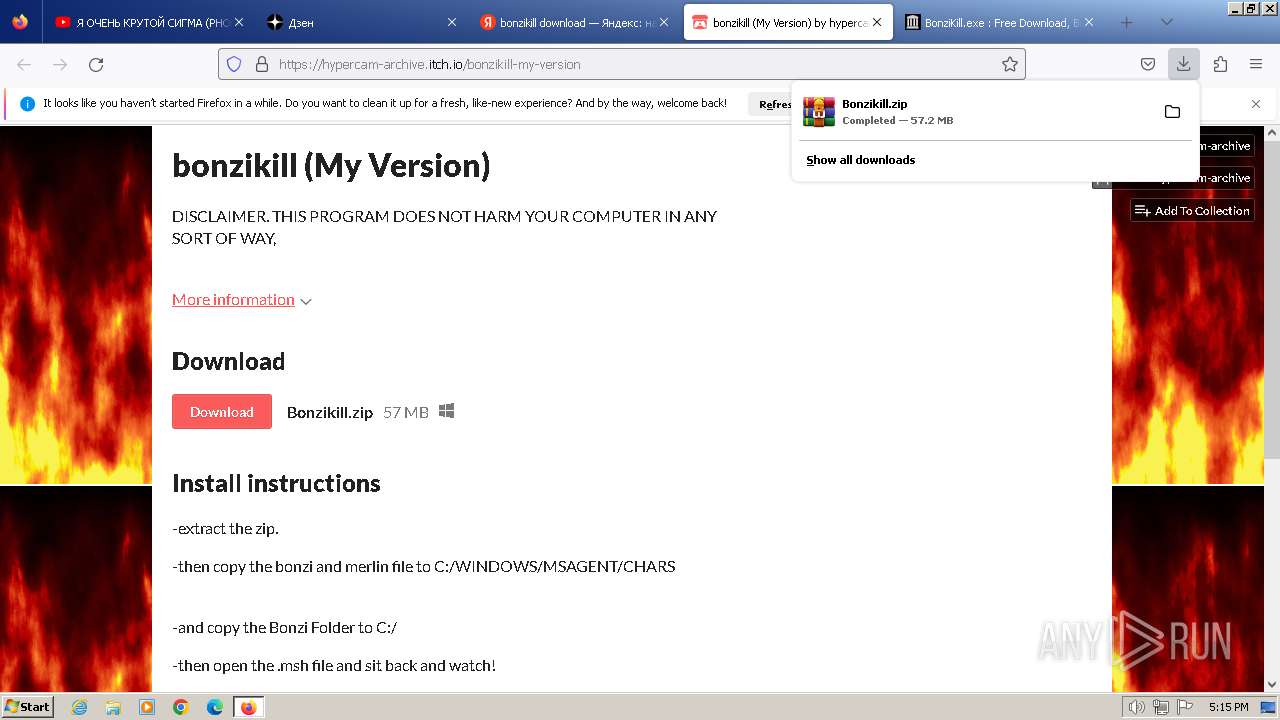The height and width of the screenshot is (720, 1280).
Task: View site security padlock info
Action: point(262,64)
